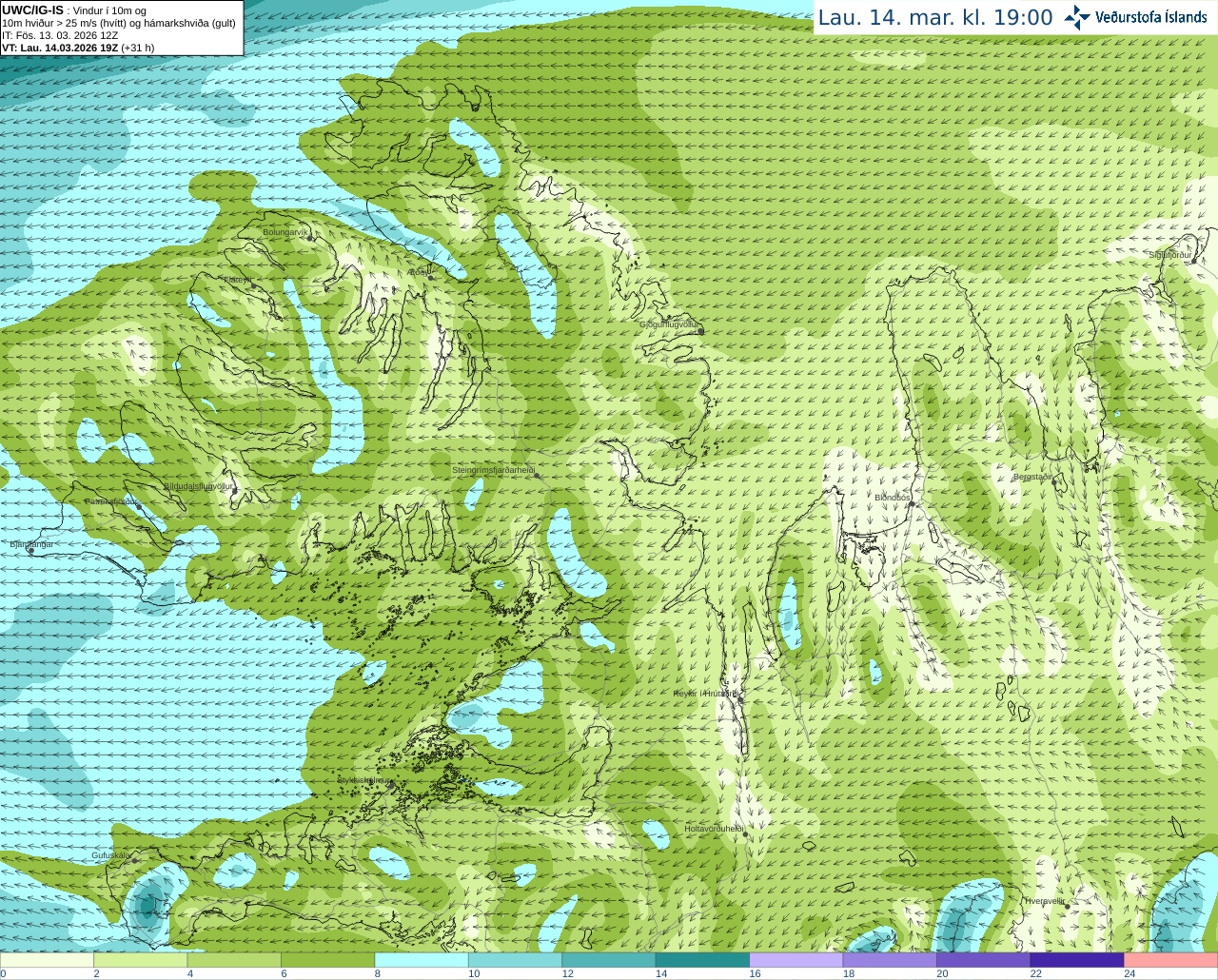Image resolution: width=1218 pixels, height=980 pixels.
Task: Click the legend tick label '24'
Action: coord(1130,973)
